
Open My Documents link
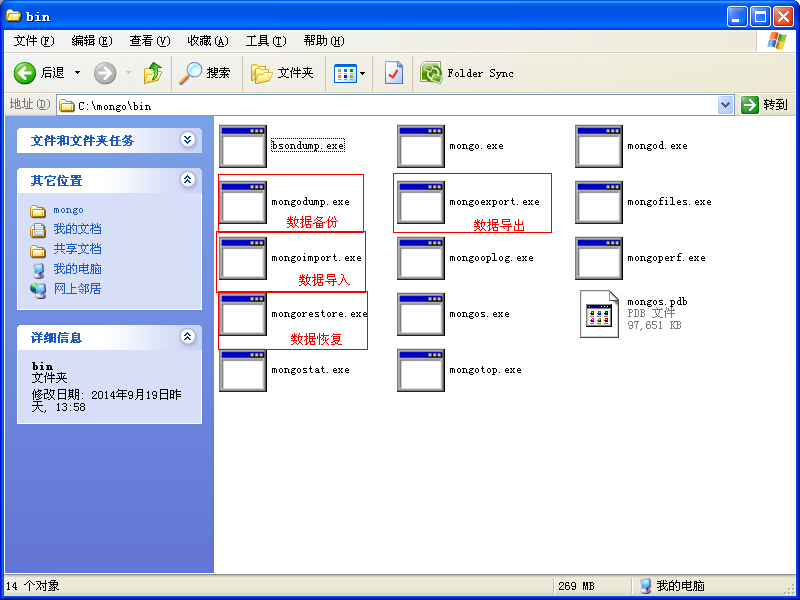coord(78,229)
